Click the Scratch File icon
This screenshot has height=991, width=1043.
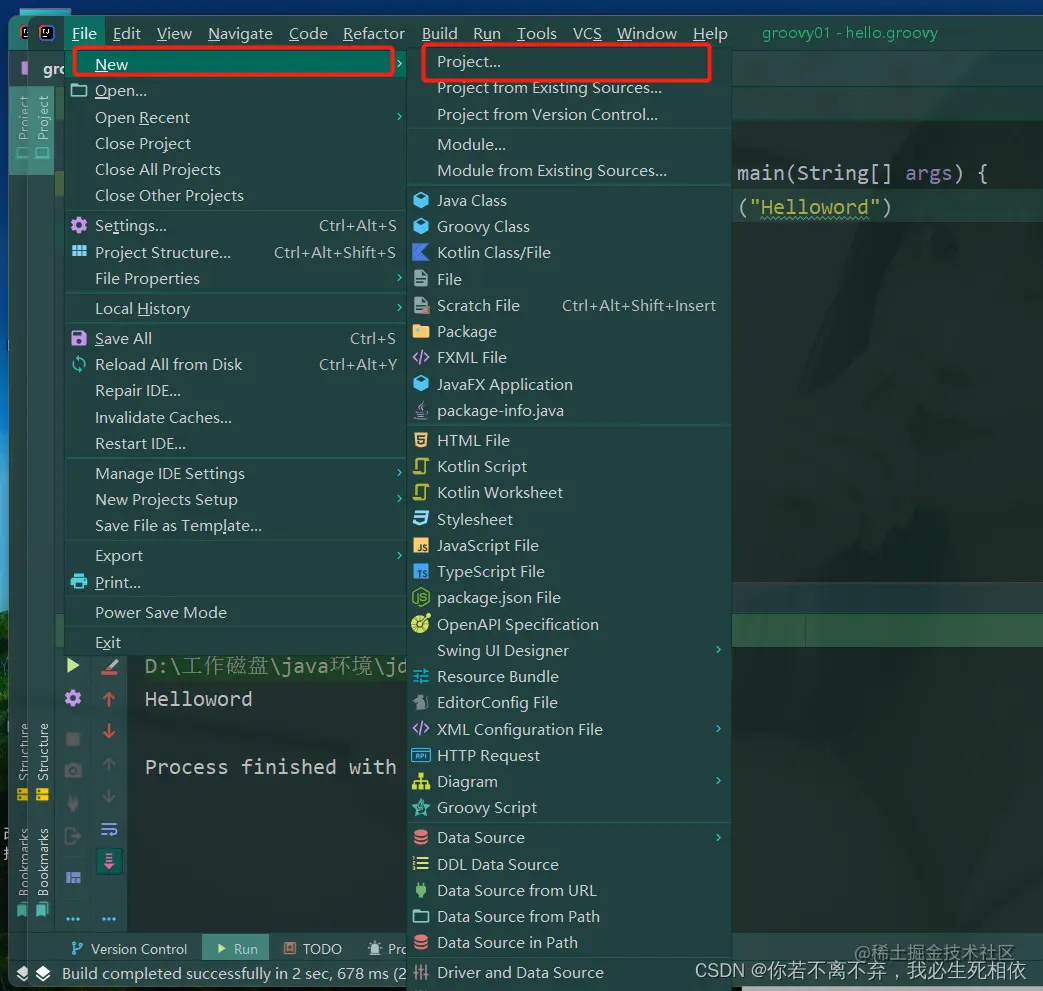pyautogui.click(x=420, y=305)
